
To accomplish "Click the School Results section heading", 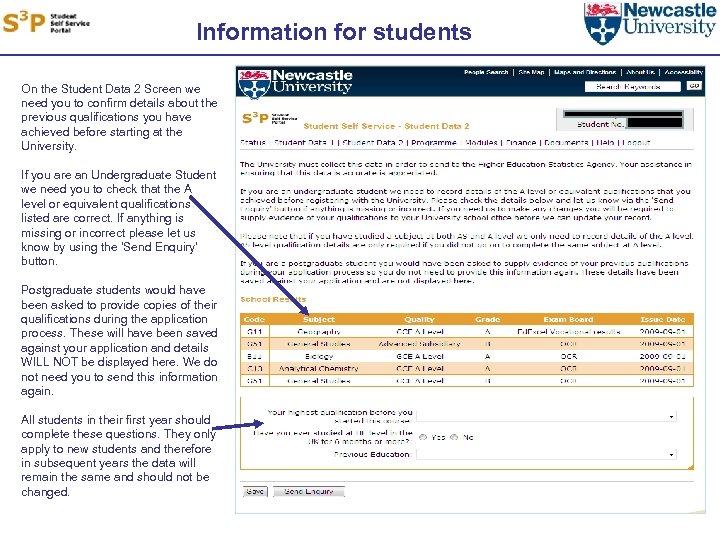I will pyautogui.click(x=273, y=299).
